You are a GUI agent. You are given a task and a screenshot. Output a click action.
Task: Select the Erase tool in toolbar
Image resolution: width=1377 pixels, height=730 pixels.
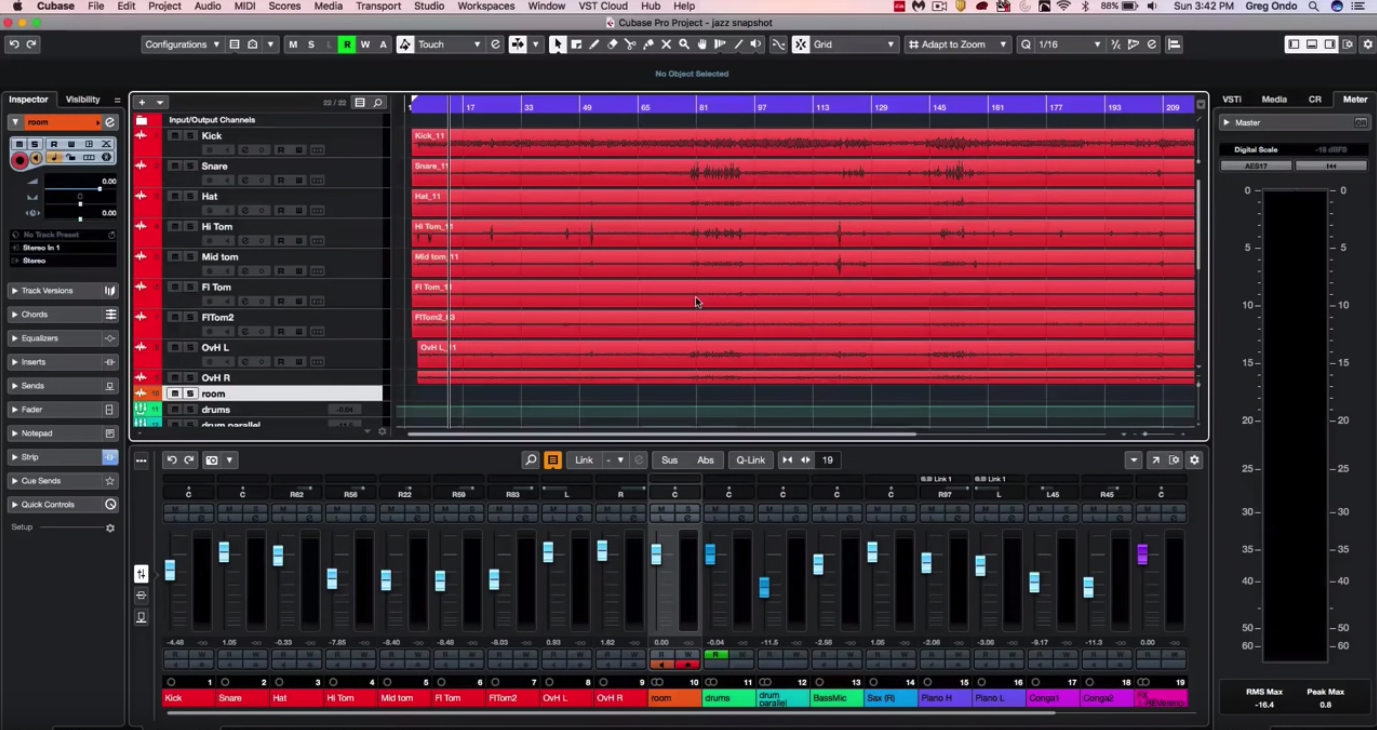tap(612, 44)
